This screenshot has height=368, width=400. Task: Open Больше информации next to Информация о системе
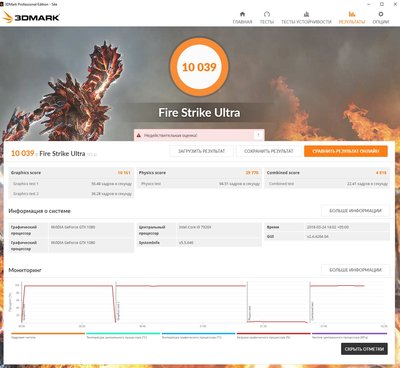tap(355, 211)
